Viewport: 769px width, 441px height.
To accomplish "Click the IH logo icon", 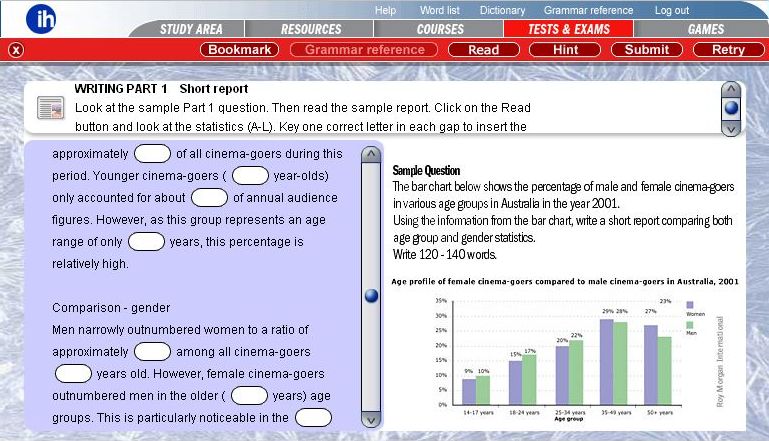I will click(41, 18).
